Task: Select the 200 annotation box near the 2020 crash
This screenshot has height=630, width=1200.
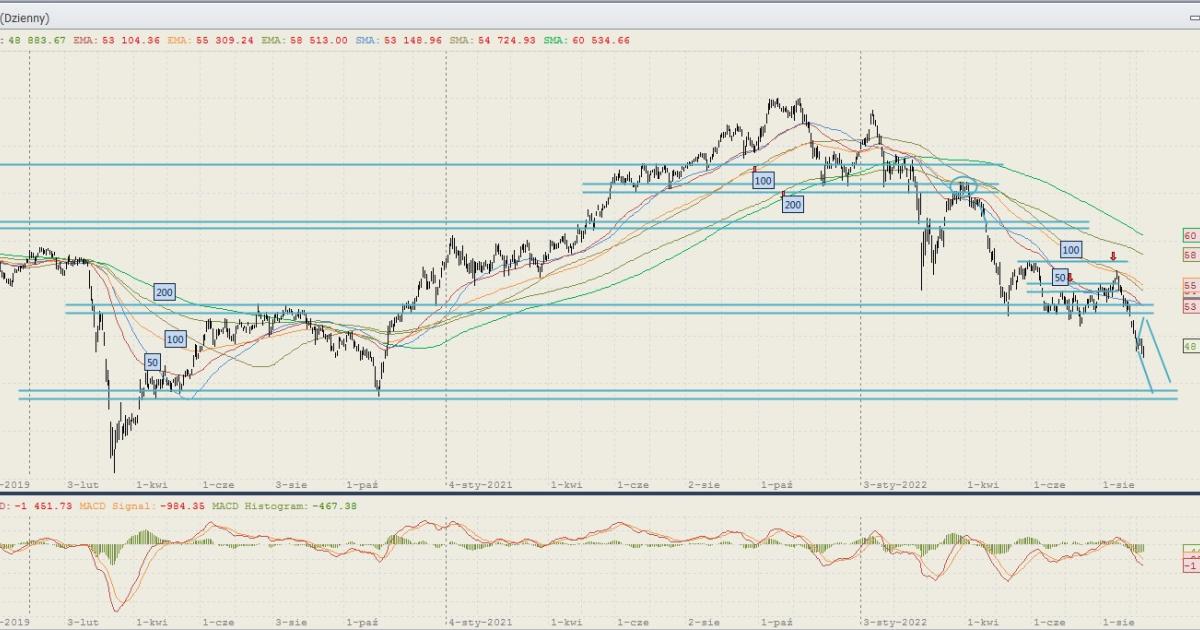Action: (164, 292)
